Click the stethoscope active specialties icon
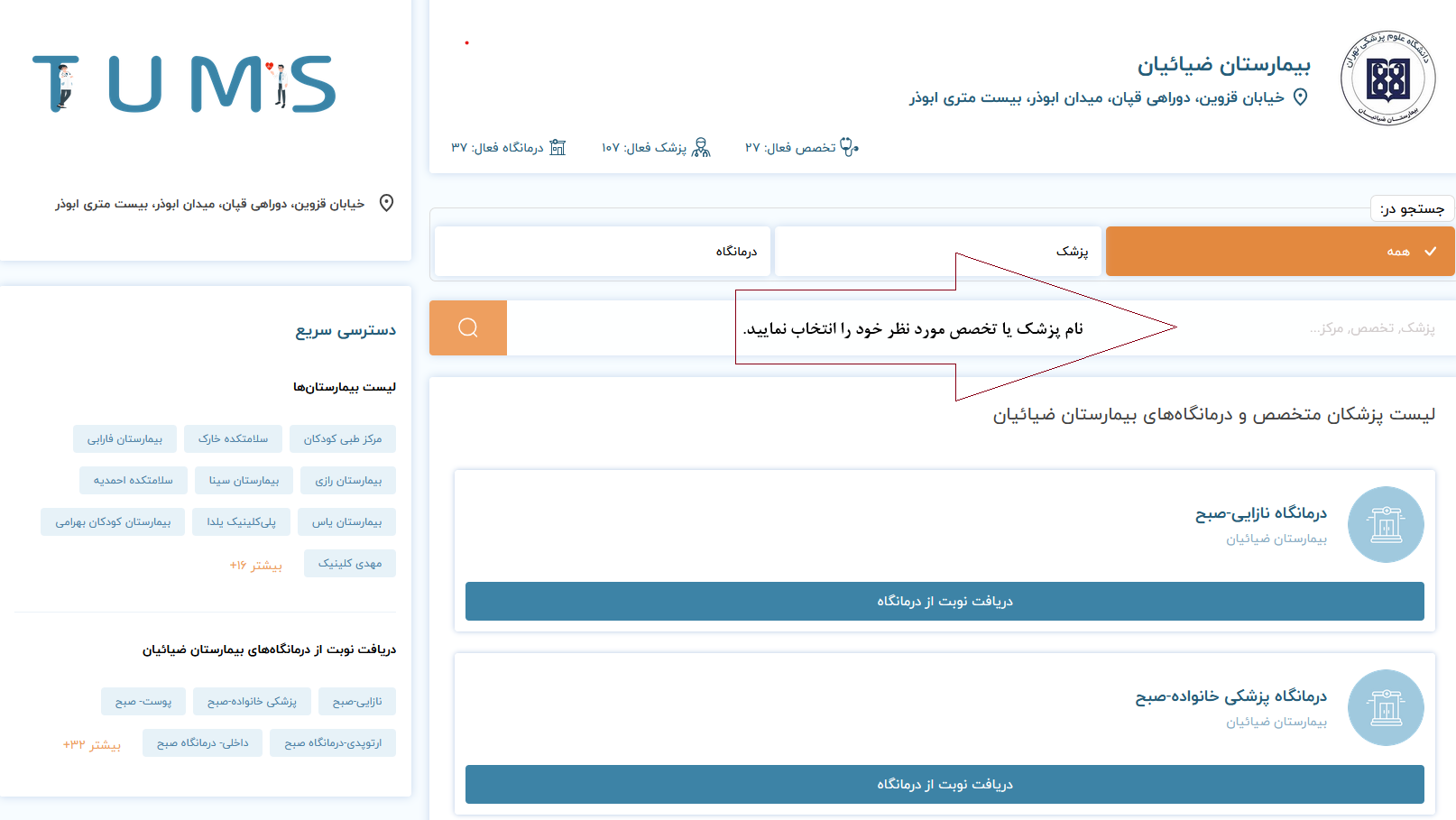Image resolution: width=1456 pixels, height=820 pixels. click(x=849, y=147)
